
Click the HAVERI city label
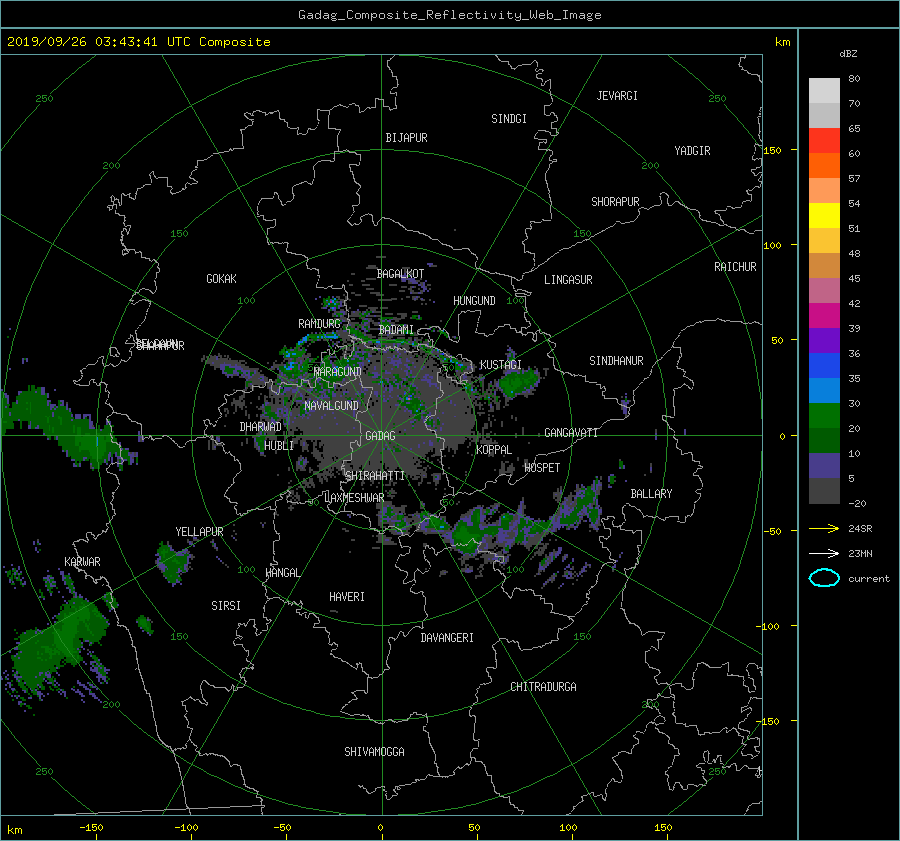(x=347, y=597)
